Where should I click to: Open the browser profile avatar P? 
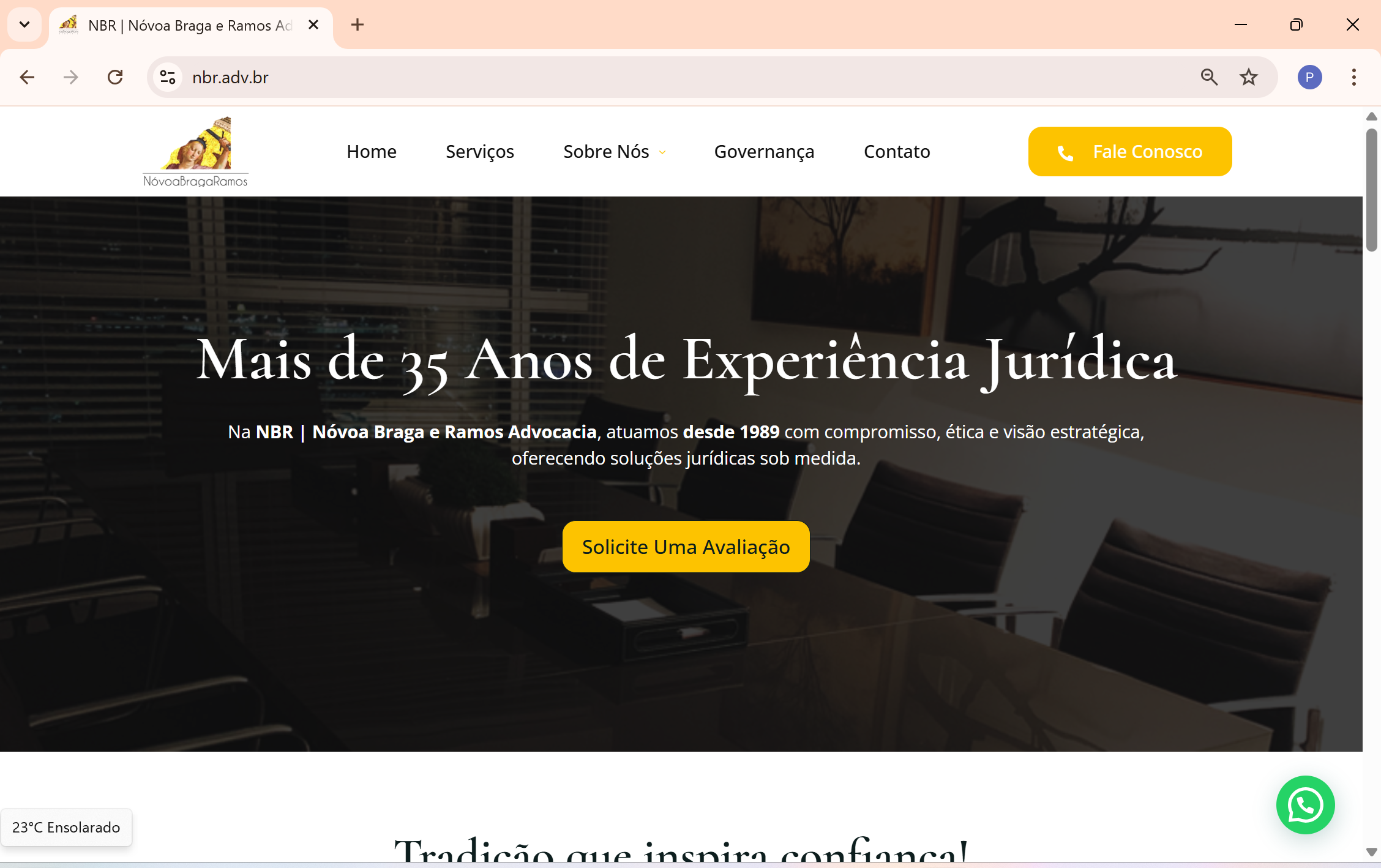1309,77
